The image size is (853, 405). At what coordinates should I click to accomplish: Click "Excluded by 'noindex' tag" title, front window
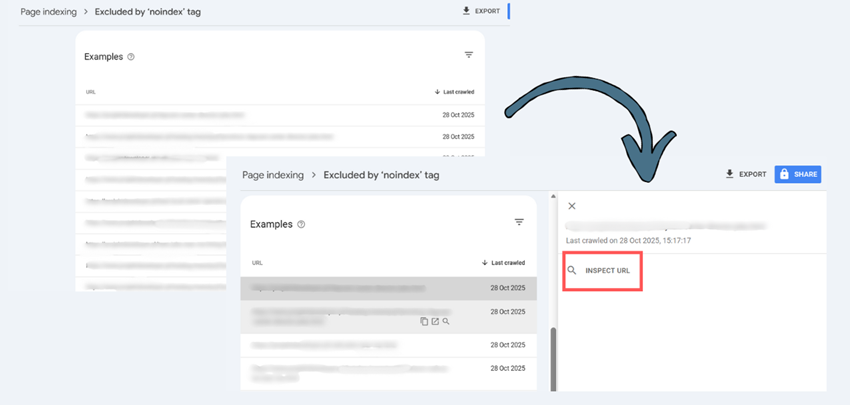381,175
